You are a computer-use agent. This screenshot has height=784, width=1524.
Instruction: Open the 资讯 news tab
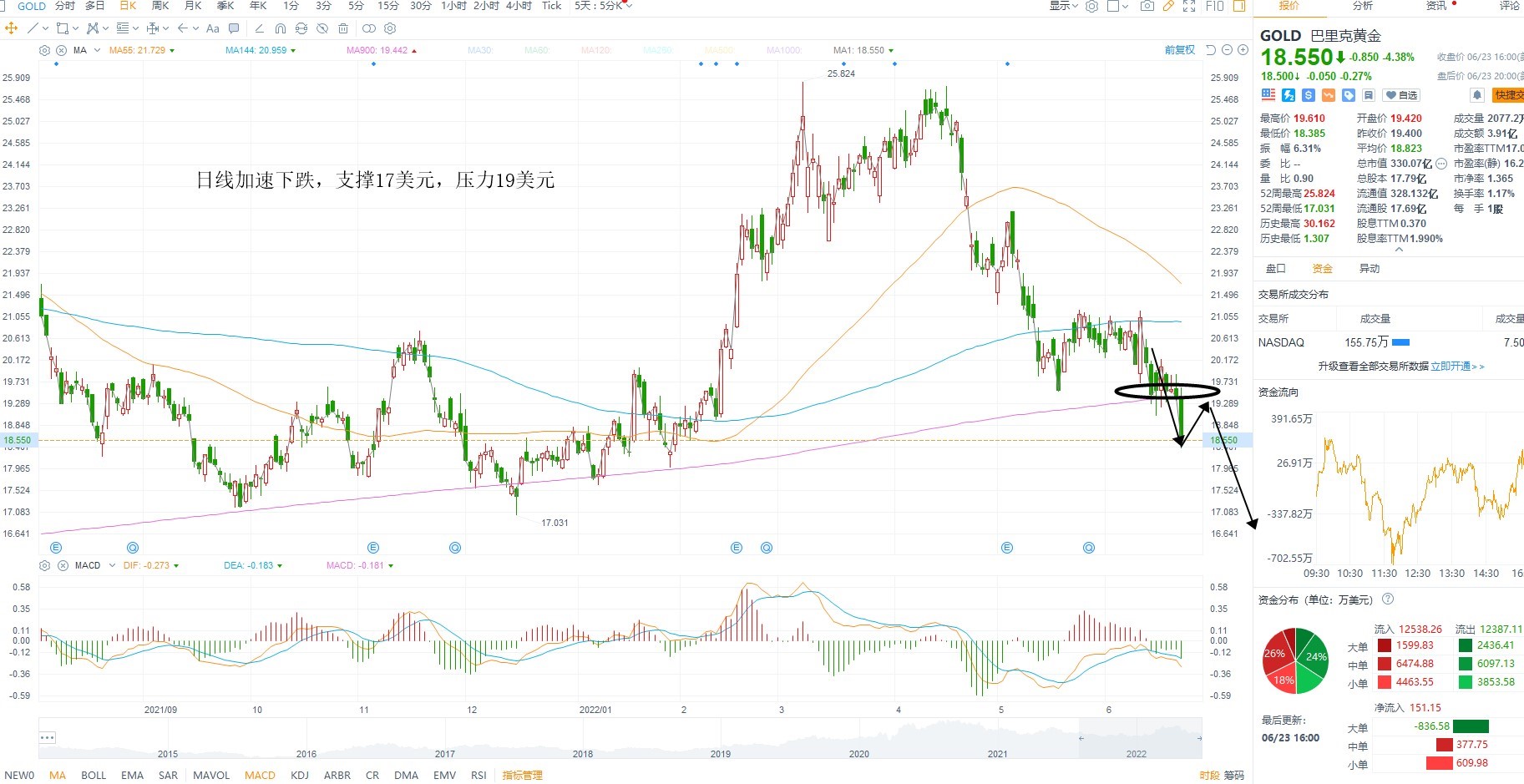click(x=1436, y=6)
